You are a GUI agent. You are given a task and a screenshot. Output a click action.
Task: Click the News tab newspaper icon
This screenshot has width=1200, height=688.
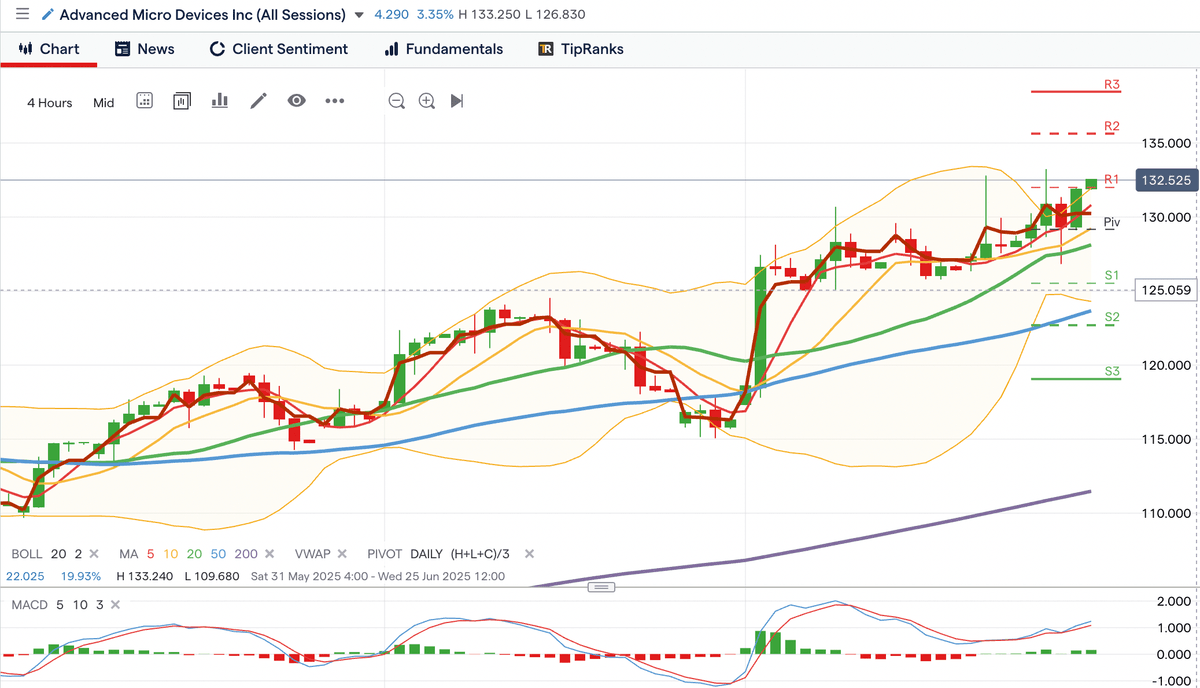pos(123,49)
